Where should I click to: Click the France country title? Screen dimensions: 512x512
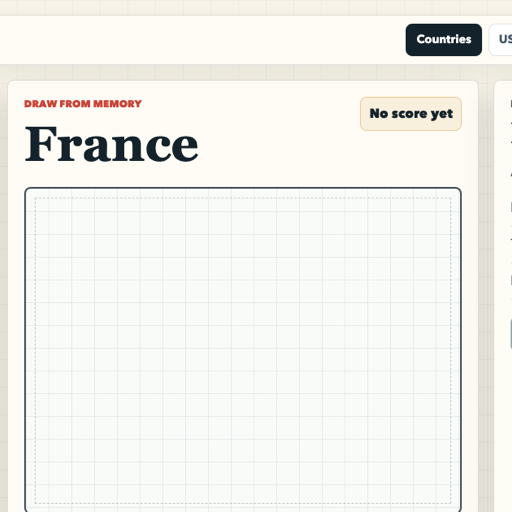(x=112, y=144)
